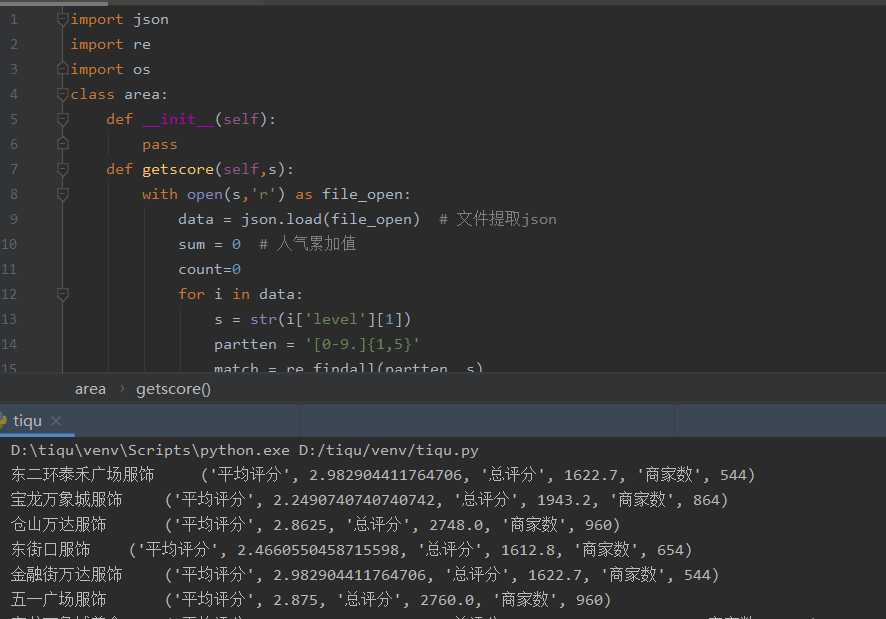Click line number 7 in the gutter

[x=14, y=169]
